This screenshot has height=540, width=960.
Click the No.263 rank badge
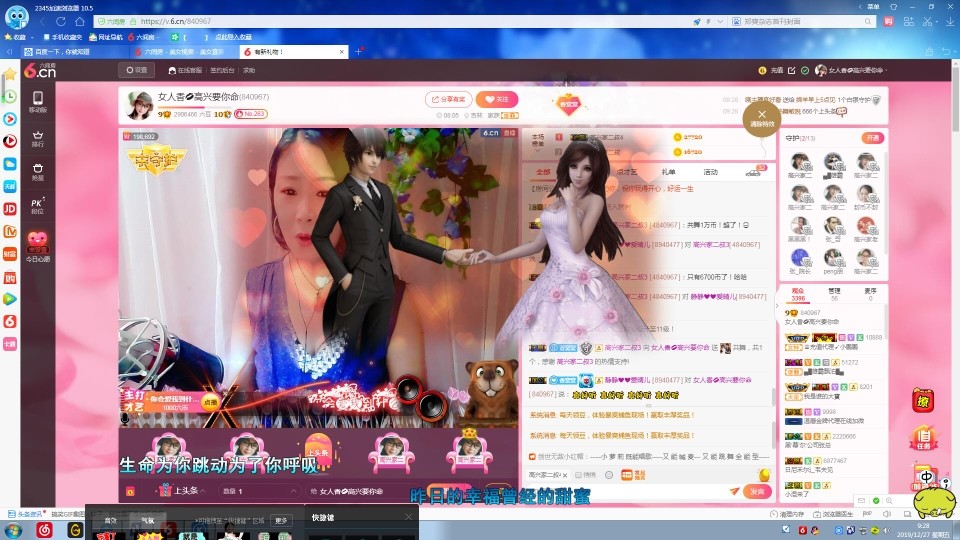pyautogui.click(x=250, y=114)
